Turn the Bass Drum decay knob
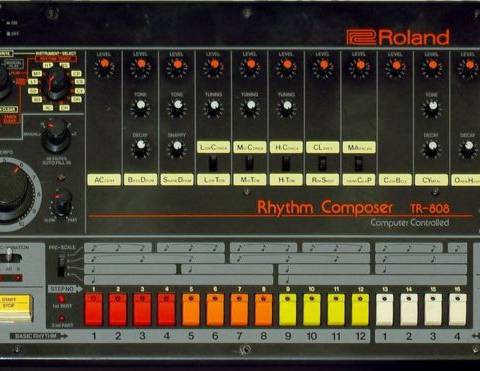The image size is (480, 371). pyautogui.click(x=141, y=148)
